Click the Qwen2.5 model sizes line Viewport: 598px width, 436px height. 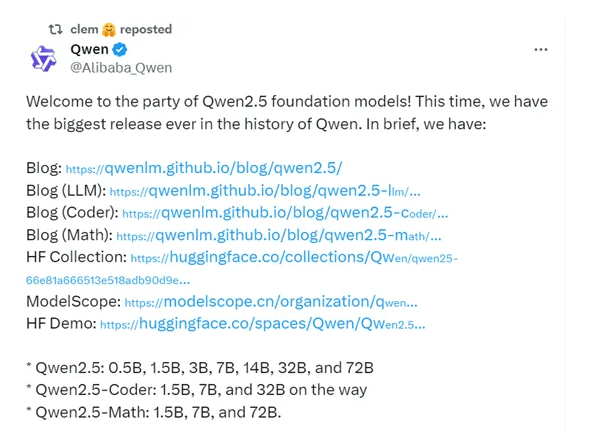(200, 368)
